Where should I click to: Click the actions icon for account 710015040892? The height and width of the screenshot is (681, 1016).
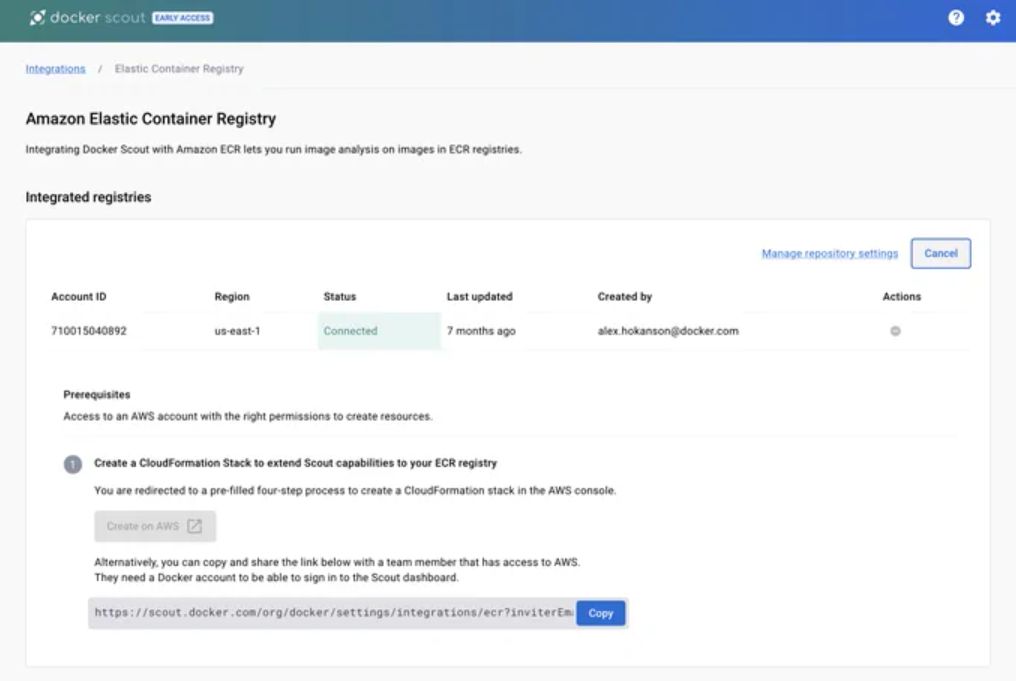[x=895, y=331]
